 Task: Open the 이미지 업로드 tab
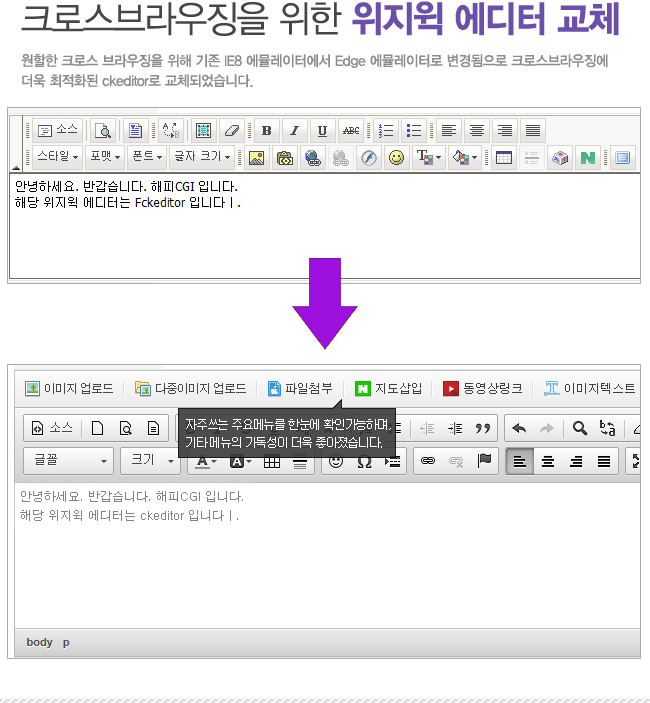click(69, 388)
